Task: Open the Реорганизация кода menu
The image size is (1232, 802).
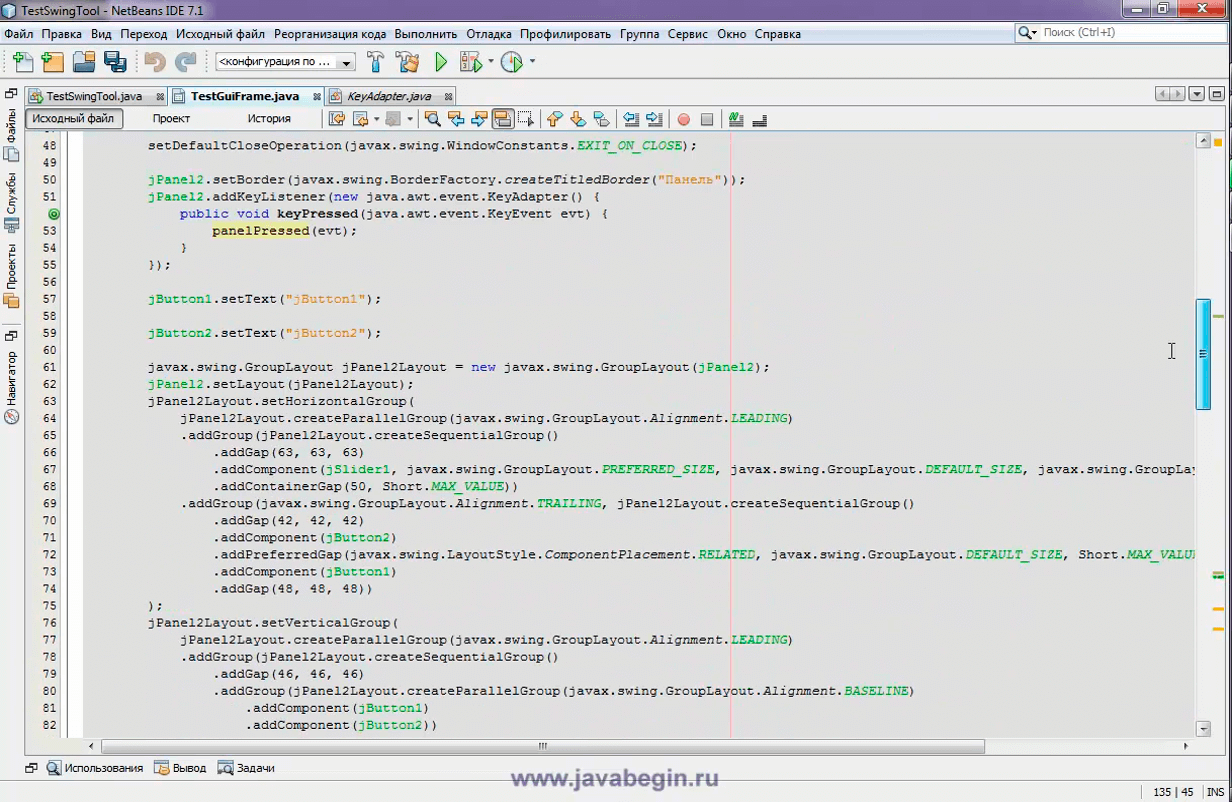Action: [x=330, y=34]
